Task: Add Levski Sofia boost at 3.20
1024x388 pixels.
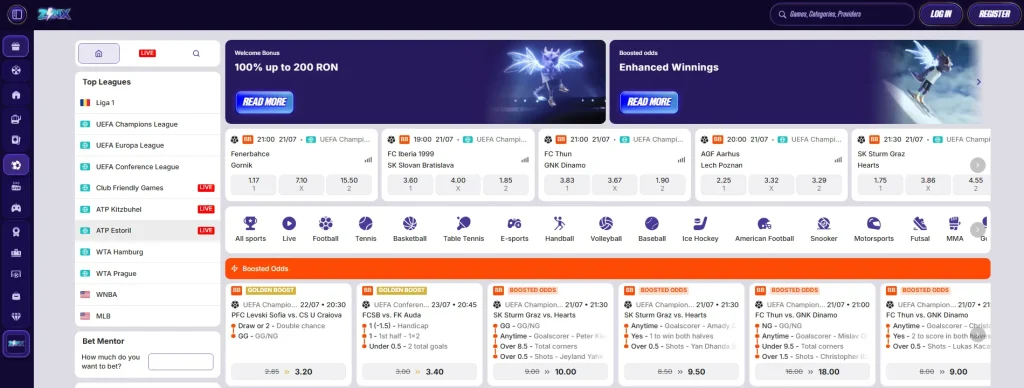Action: (x=289, y=372)
